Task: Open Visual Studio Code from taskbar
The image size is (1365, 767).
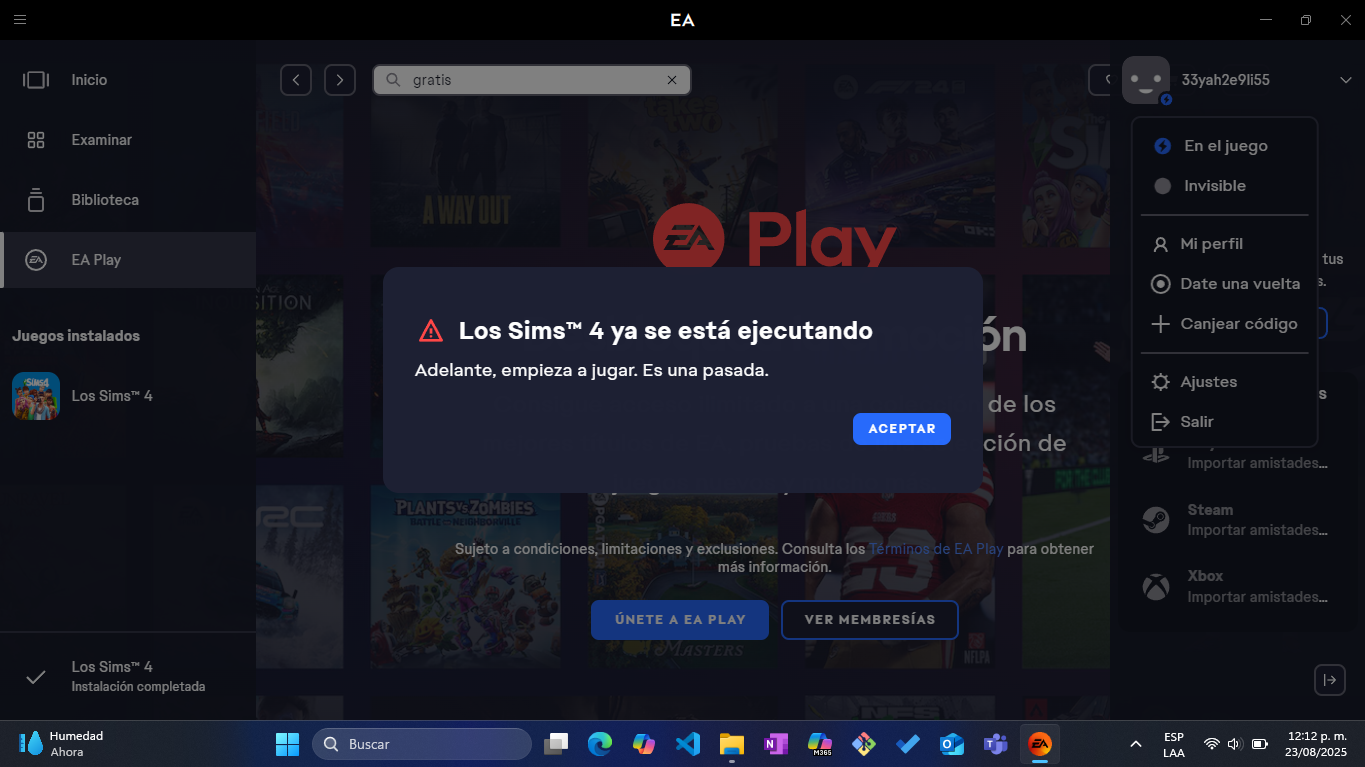Action: [x=687, y=744]
